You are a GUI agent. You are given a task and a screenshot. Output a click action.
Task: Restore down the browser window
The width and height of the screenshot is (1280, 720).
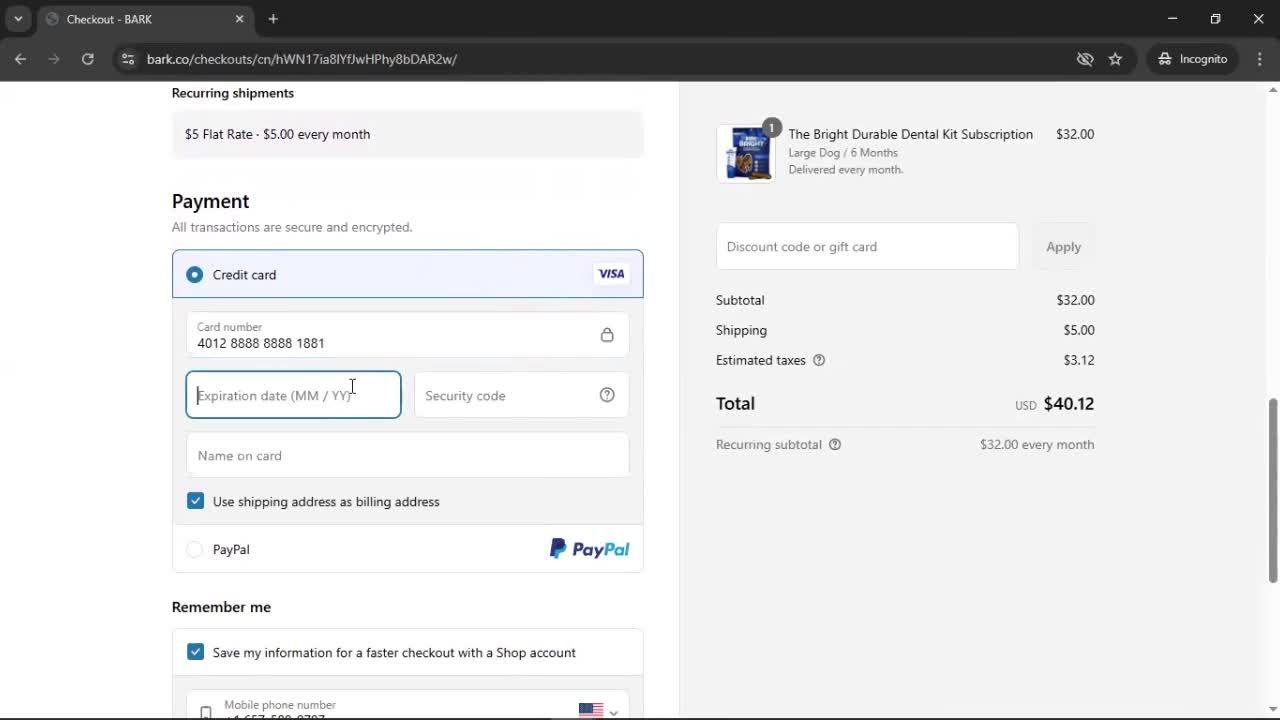point(1215,19)
